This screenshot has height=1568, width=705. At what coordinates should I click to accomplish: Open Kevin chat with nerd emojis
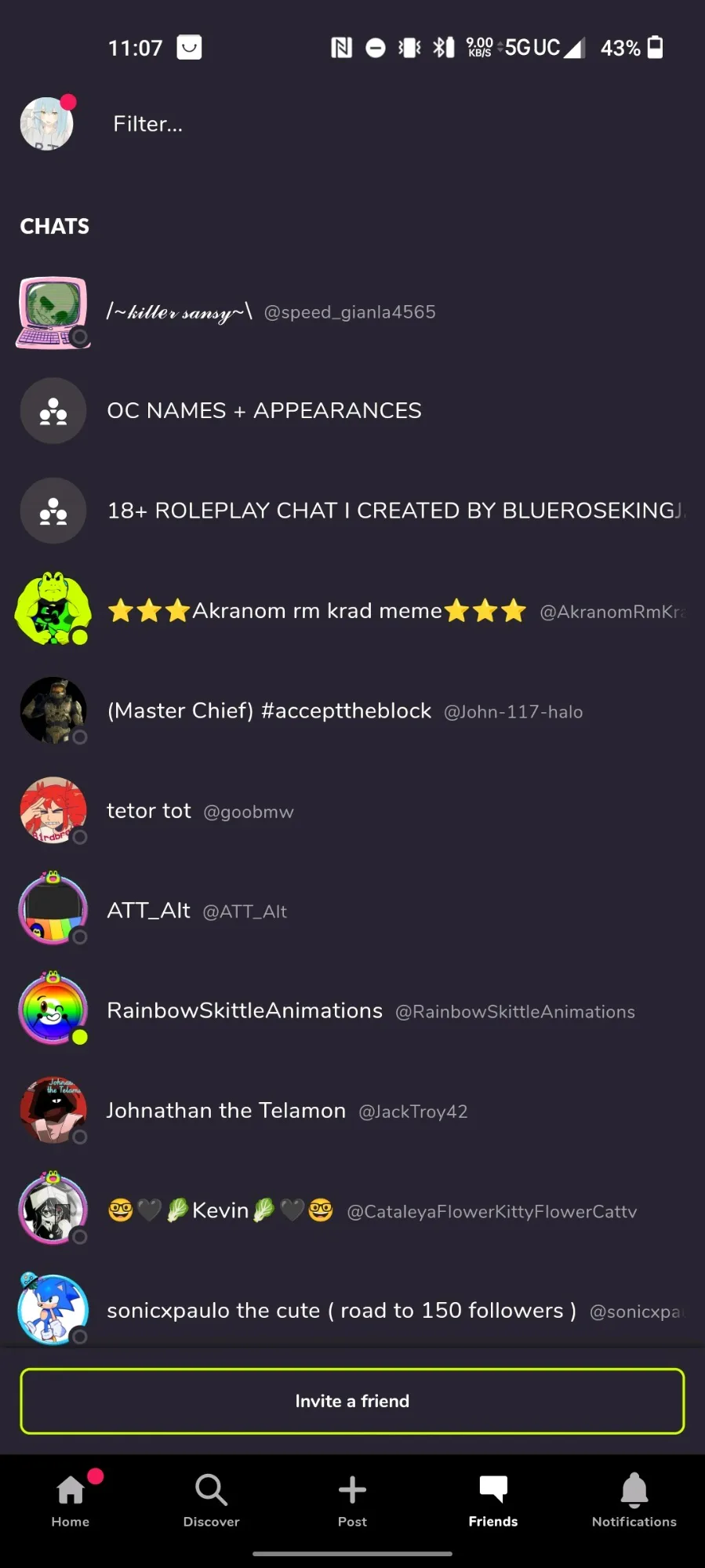[x=352, y=1210]
